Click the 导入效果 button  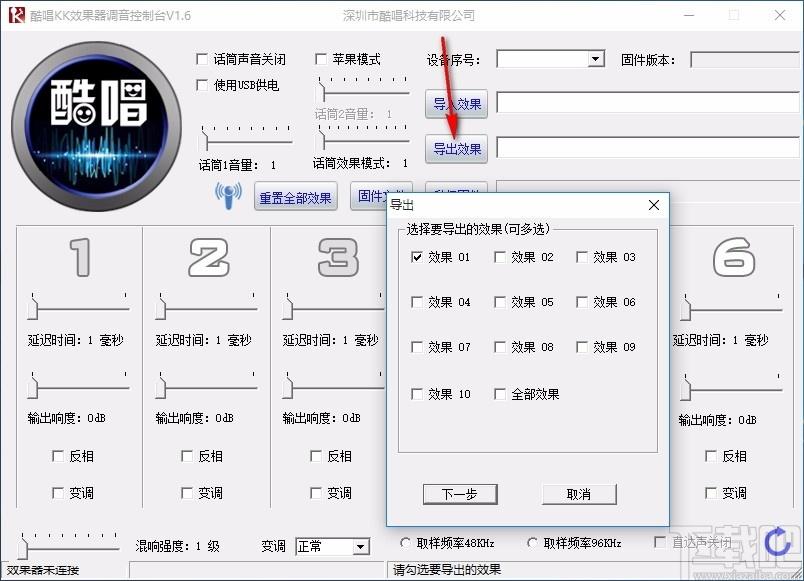pos(456,104)
